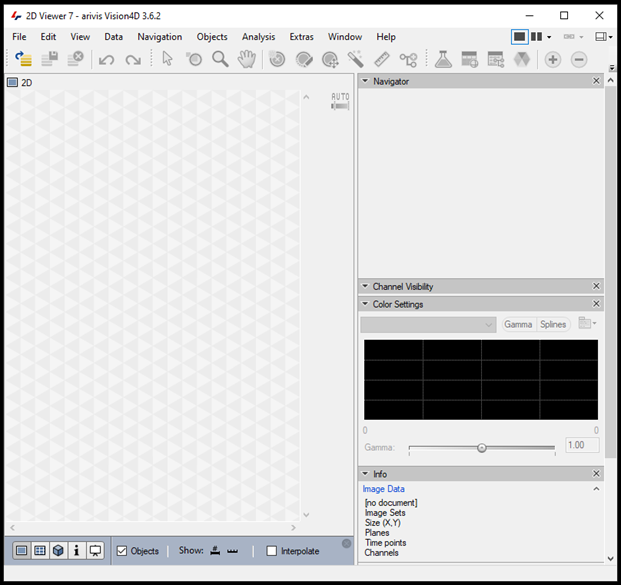Select the arrow pointer tool
This screenshot has width=621, height=585.
[168, 60]
